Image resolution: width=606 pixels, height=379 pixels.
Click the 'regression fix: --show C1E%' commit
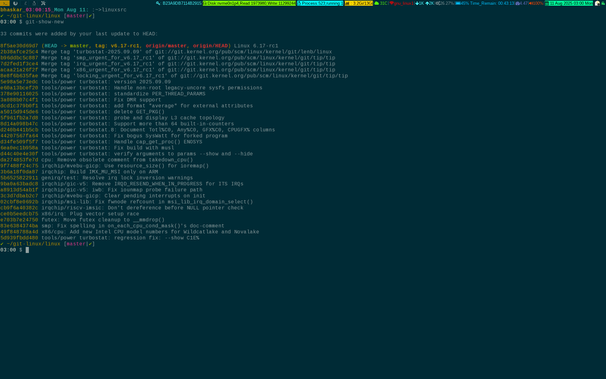(100, 238)
